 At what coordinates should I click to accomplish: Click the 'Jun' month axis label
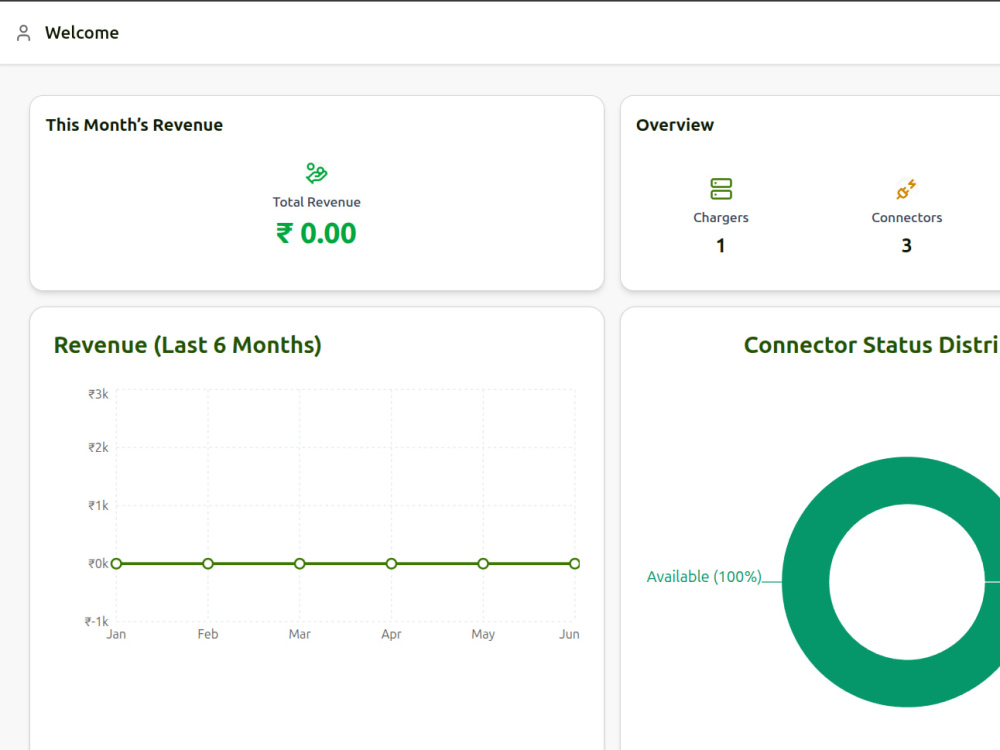tap(570, 635)
